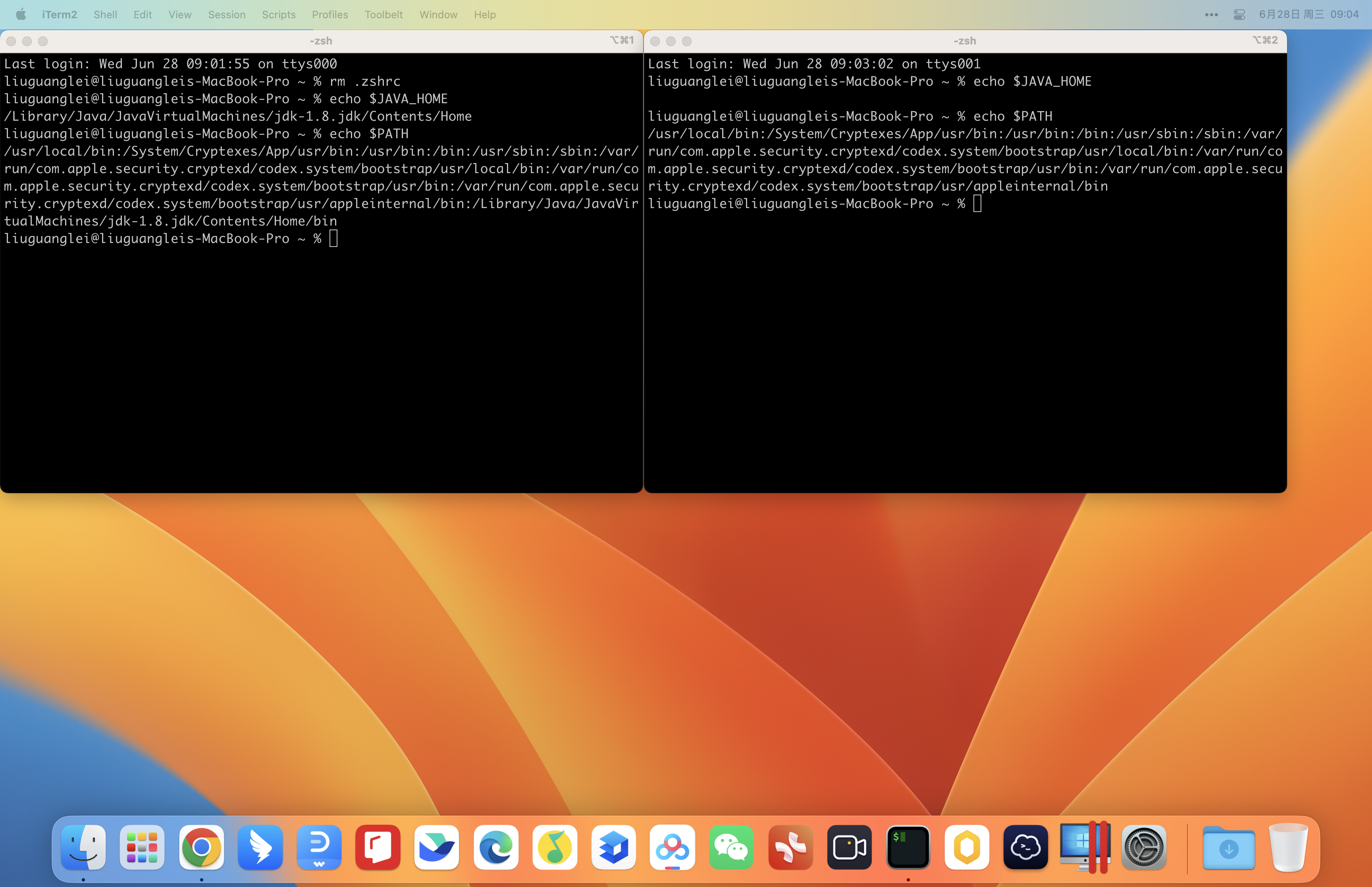
Task: Click the 'rm .zshrc' command line
Action: click(202, 81)
